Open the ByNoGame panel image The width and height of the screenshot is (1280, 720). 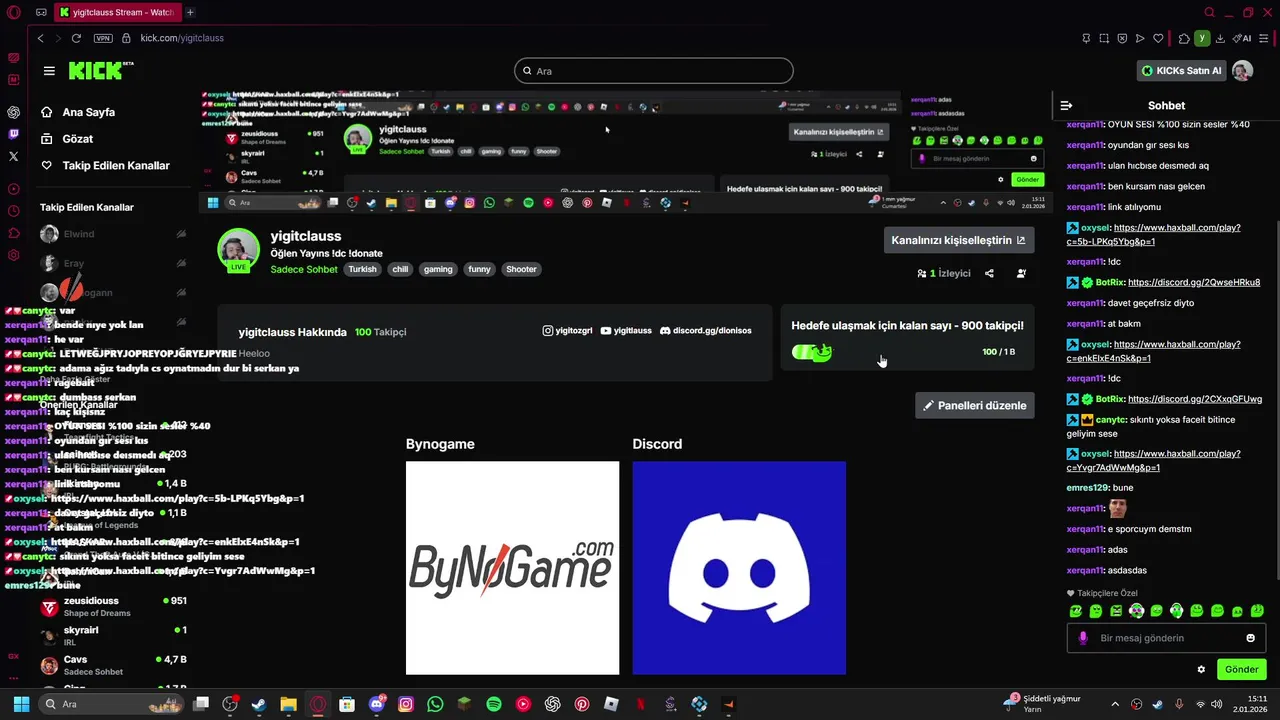click(512, 568)
